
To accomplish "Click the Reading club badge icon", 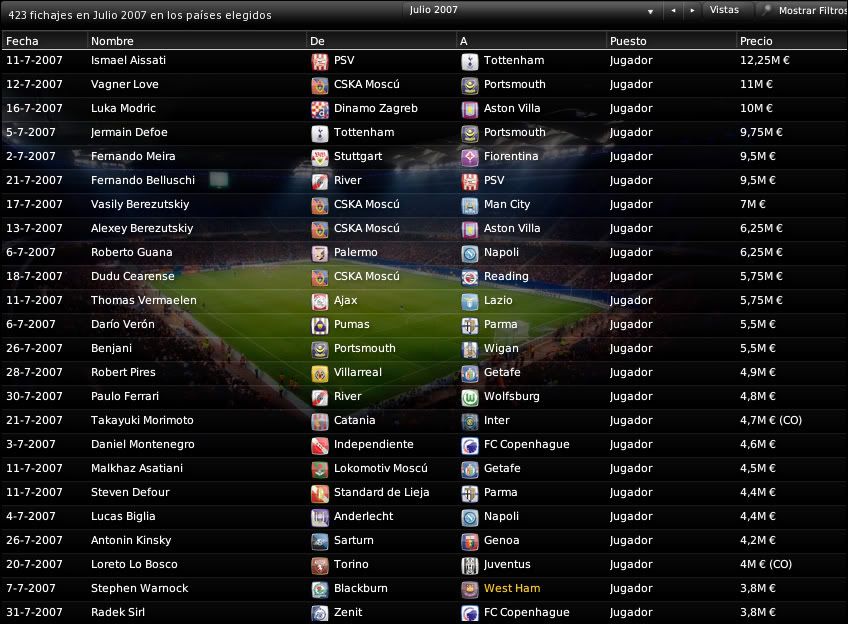I will pos(469,277).
